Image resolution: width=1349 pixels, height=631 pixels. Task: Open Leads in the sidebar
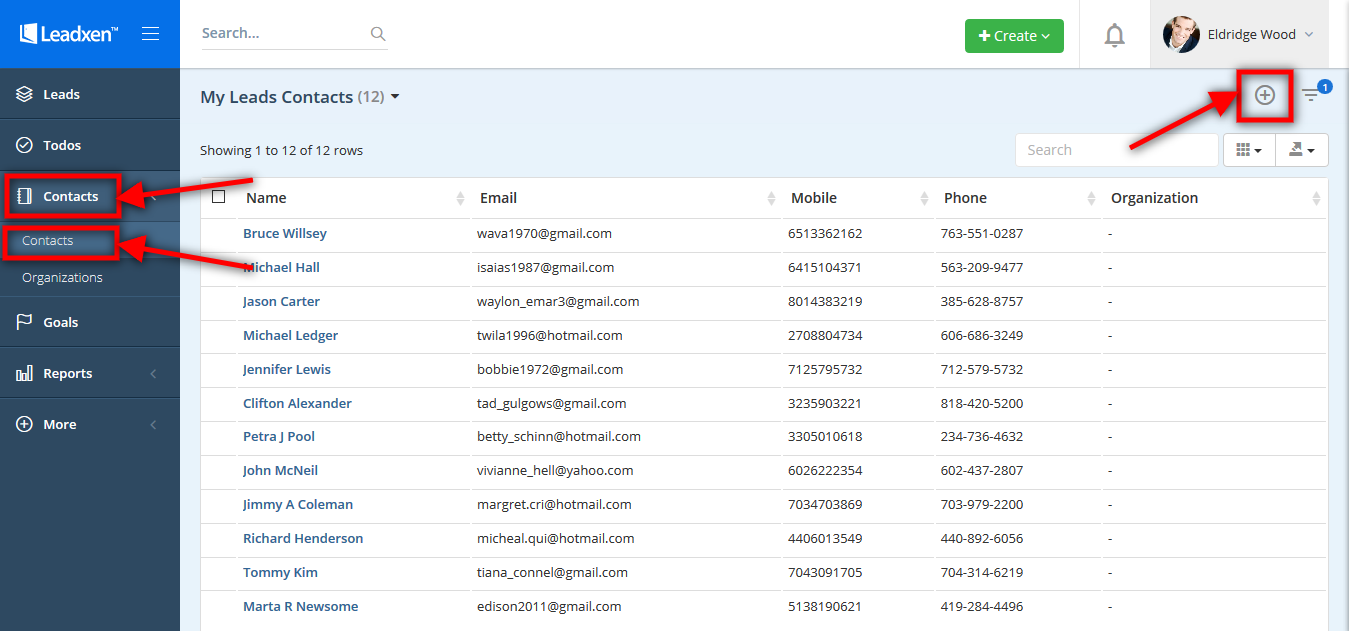90,94
